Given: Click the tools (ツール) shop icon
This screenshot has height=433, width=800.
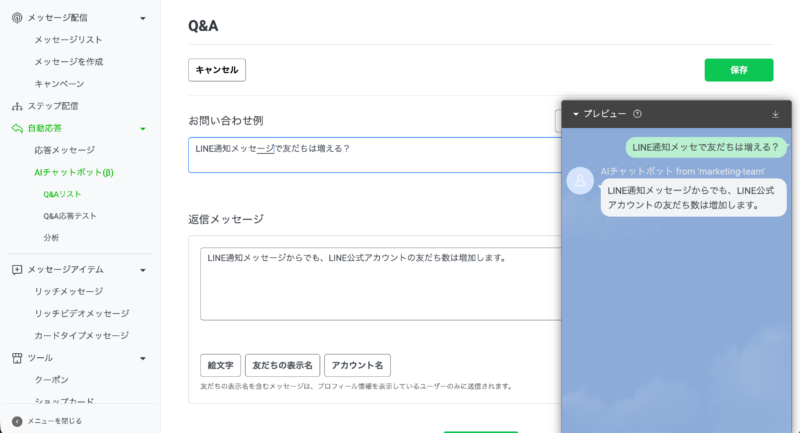Looking at the screenshot, I should (x=17, y=358).
